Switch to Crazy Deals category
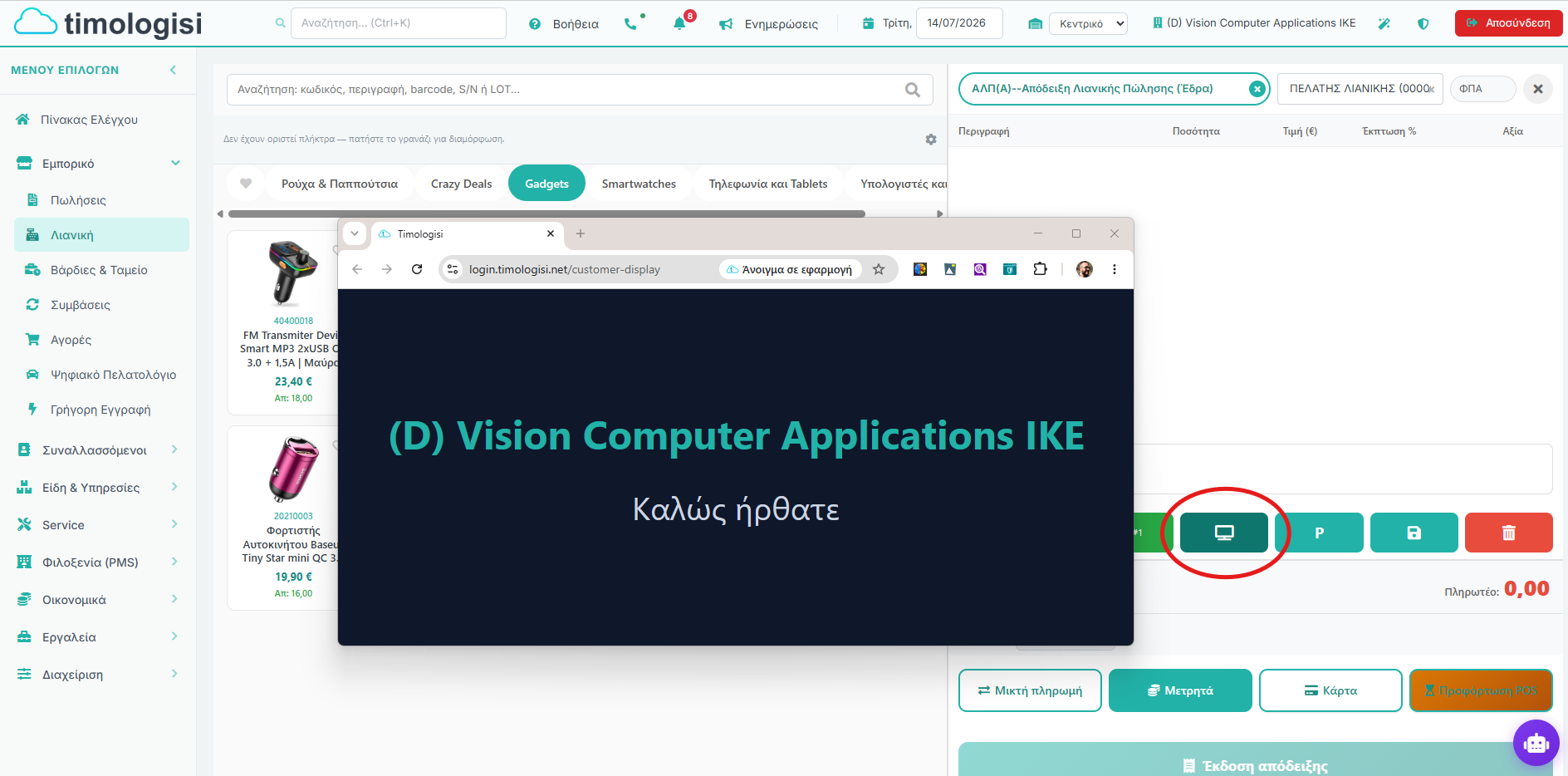1568x776 pixels. [x=461, y=184]
